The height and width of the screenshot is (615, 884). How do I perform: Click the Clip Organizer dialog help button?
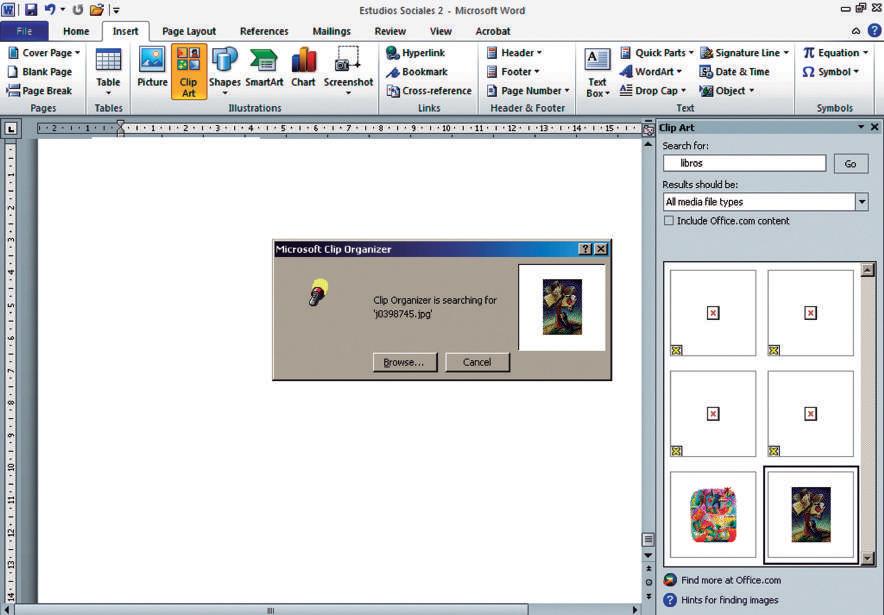(x=585, y=249)
